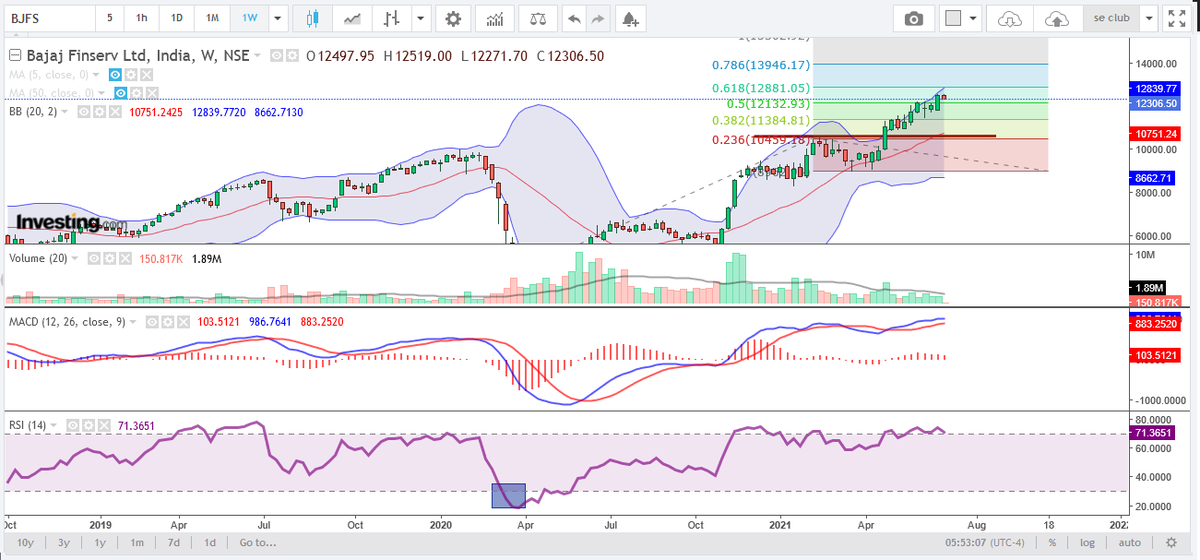Viewport: 1200px width, 560px height.
Task: Switch to area chart style
Action: pyautogui.click(x=352, y=18)
